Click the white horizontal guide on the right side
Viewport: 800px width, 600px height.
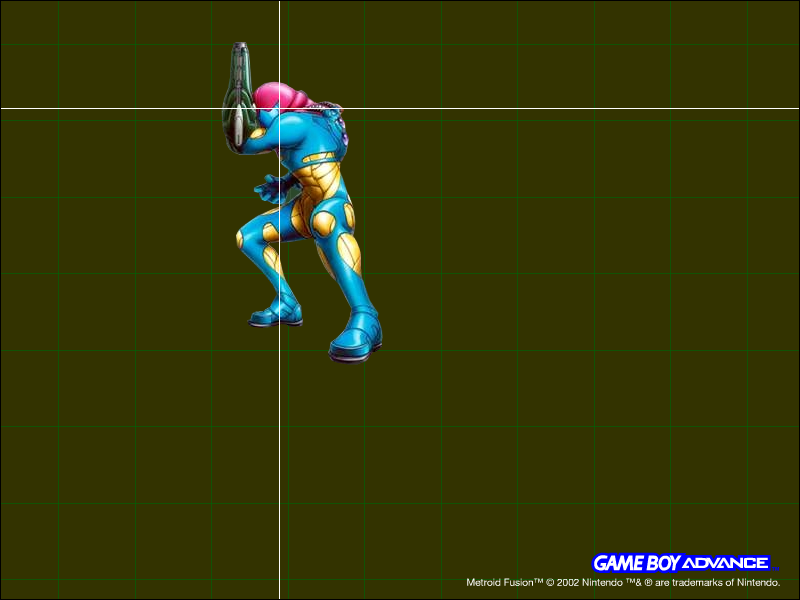[x=600, y=108]
